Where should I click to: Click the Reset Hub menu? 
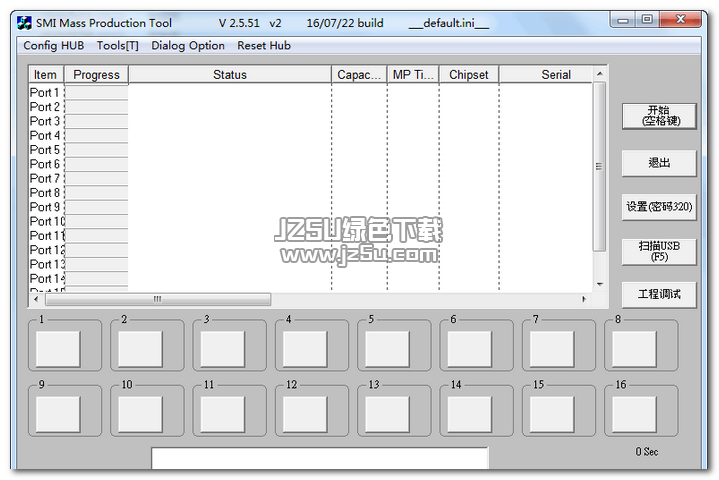coord(264,46)
